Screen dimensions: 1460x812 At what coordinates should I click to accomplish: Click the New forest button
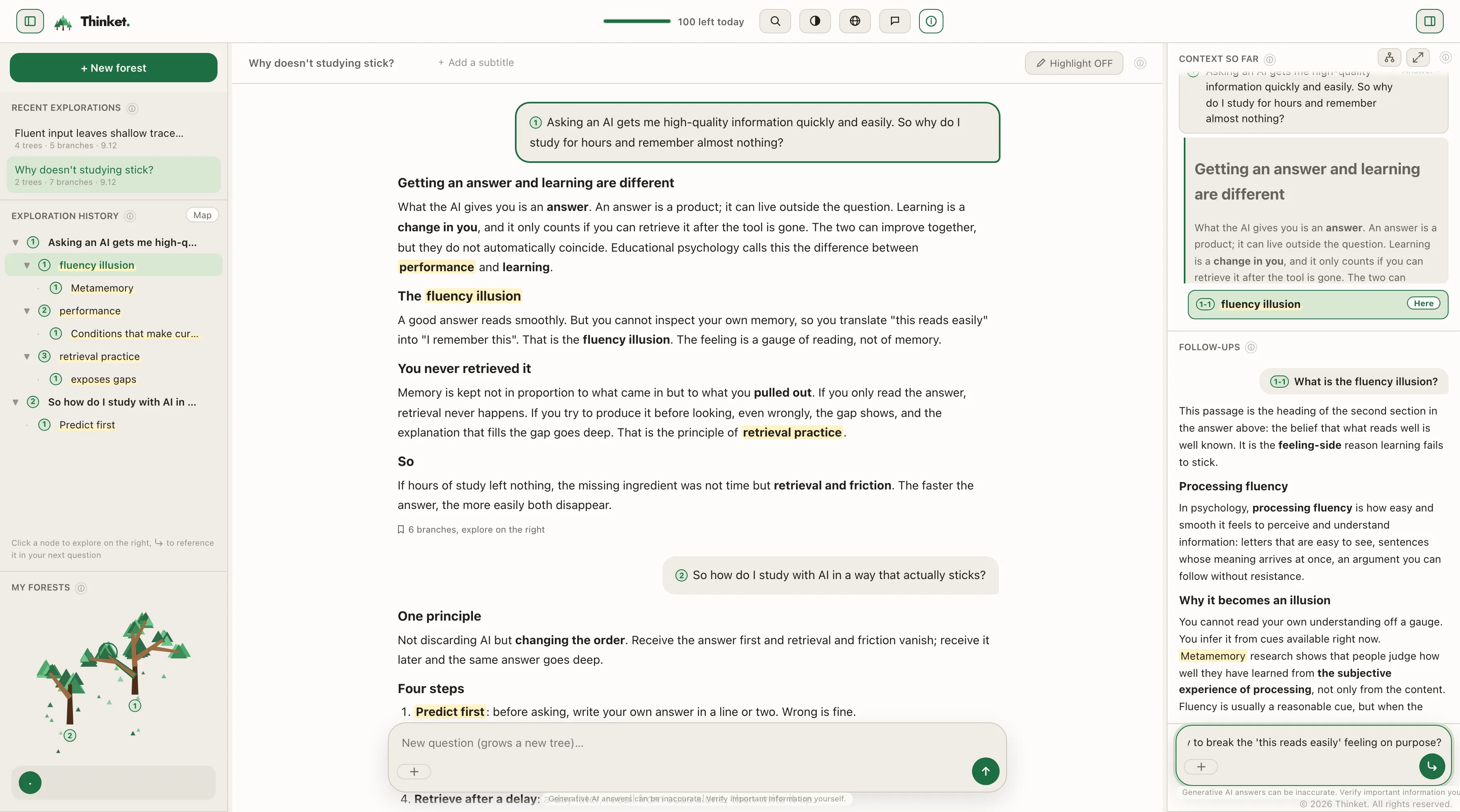tap(113, 68)
